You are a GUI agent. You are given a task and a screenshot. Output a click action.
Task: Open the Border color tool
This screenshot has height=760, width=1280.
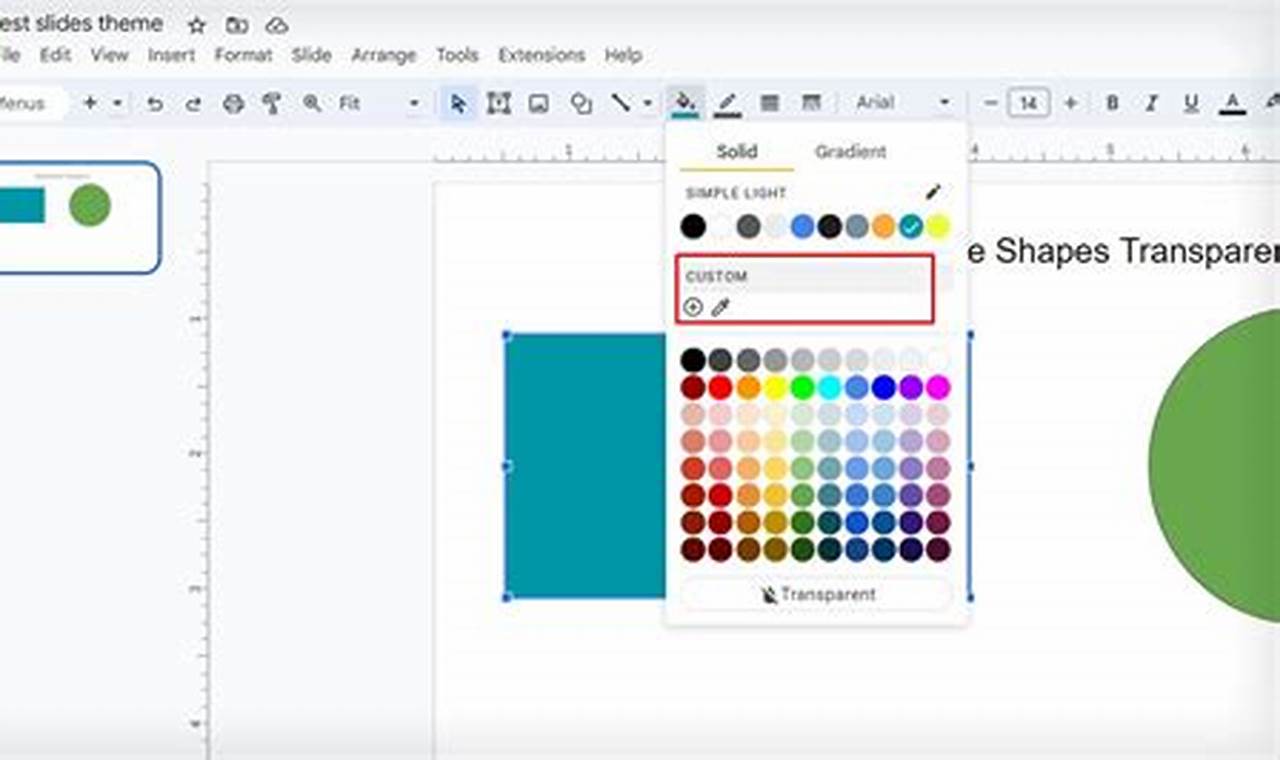click(727, 102)
